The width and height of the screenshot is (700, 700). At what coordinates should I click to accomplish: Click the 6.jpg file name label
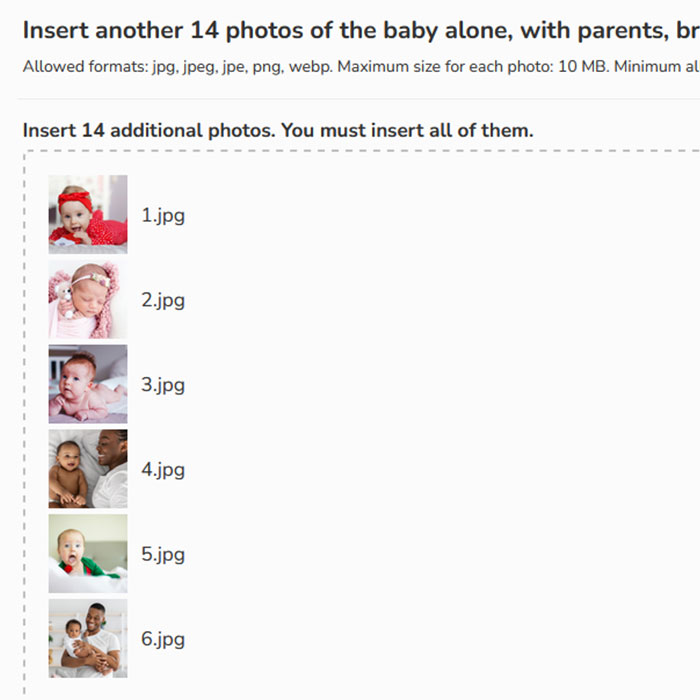tap(163, 640)
